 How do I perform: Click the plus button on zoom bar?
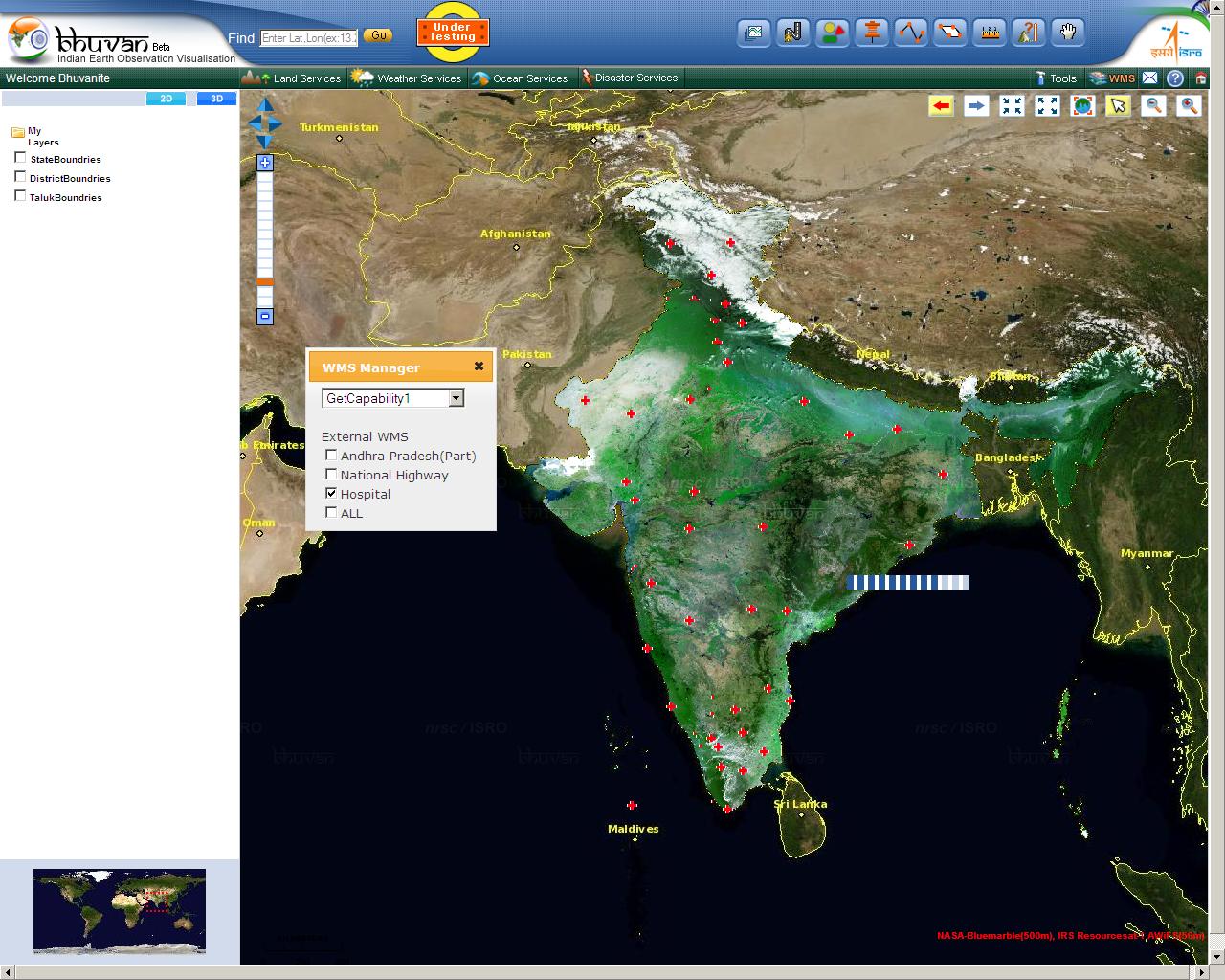tap(265, 163)
